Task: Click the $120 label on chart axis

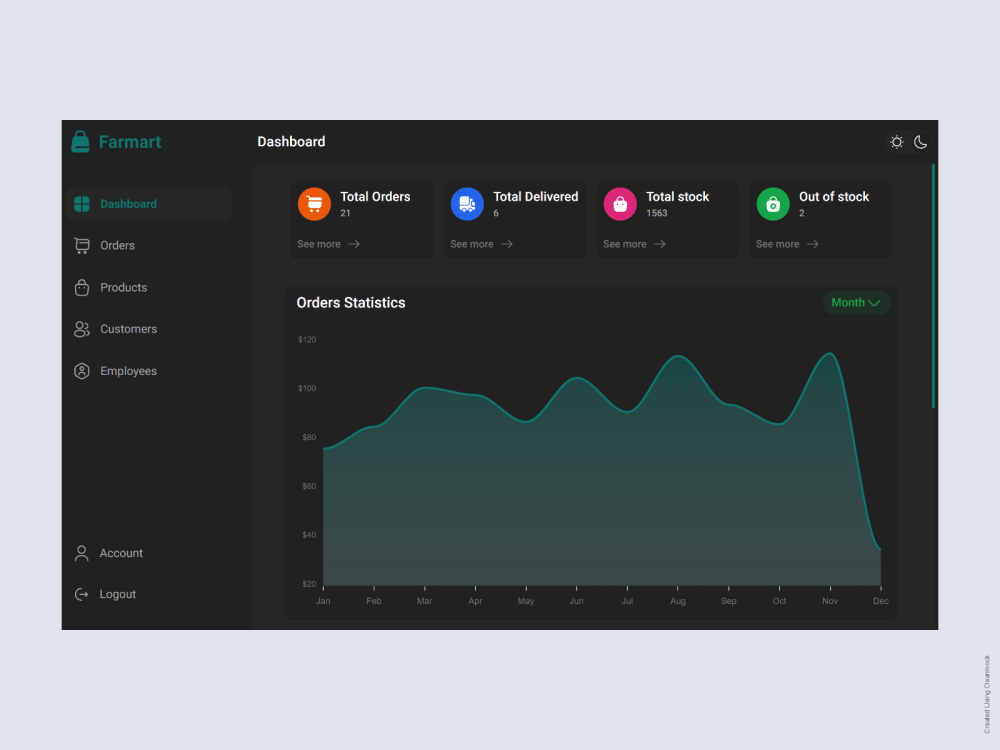Action: click(x=307, y=340)
